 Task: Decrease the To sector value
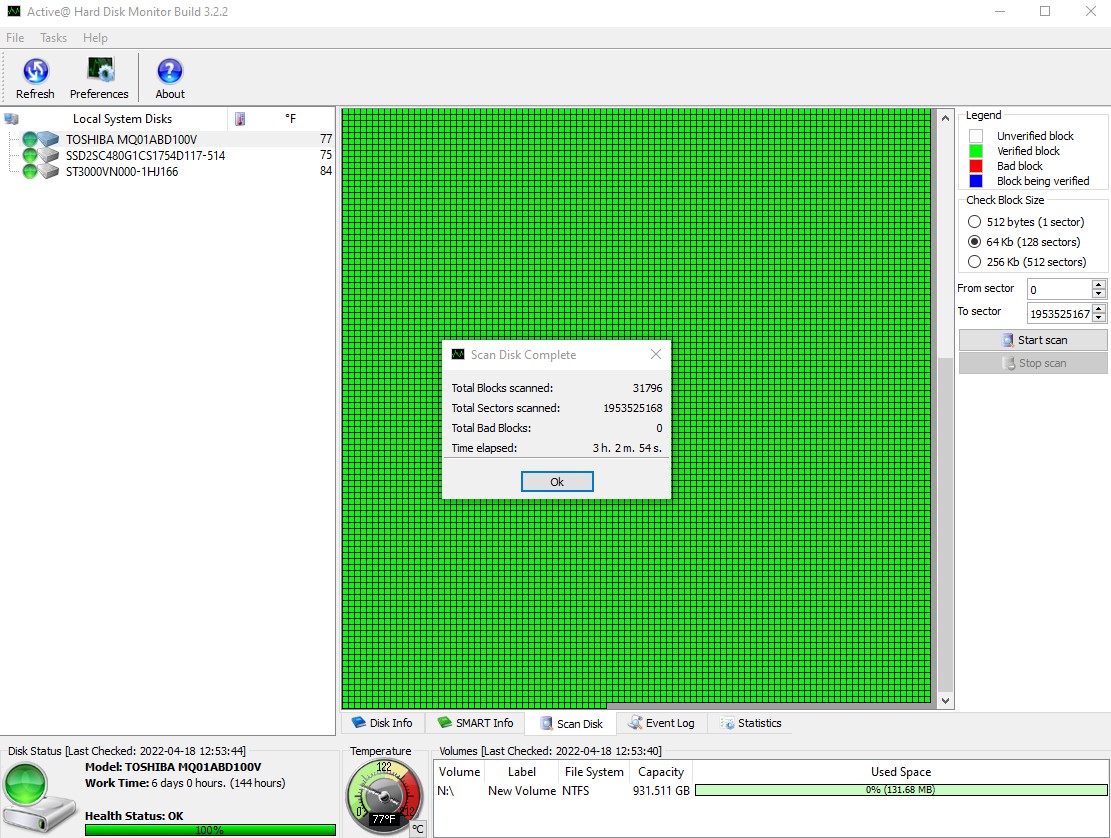coord(1099,318)
